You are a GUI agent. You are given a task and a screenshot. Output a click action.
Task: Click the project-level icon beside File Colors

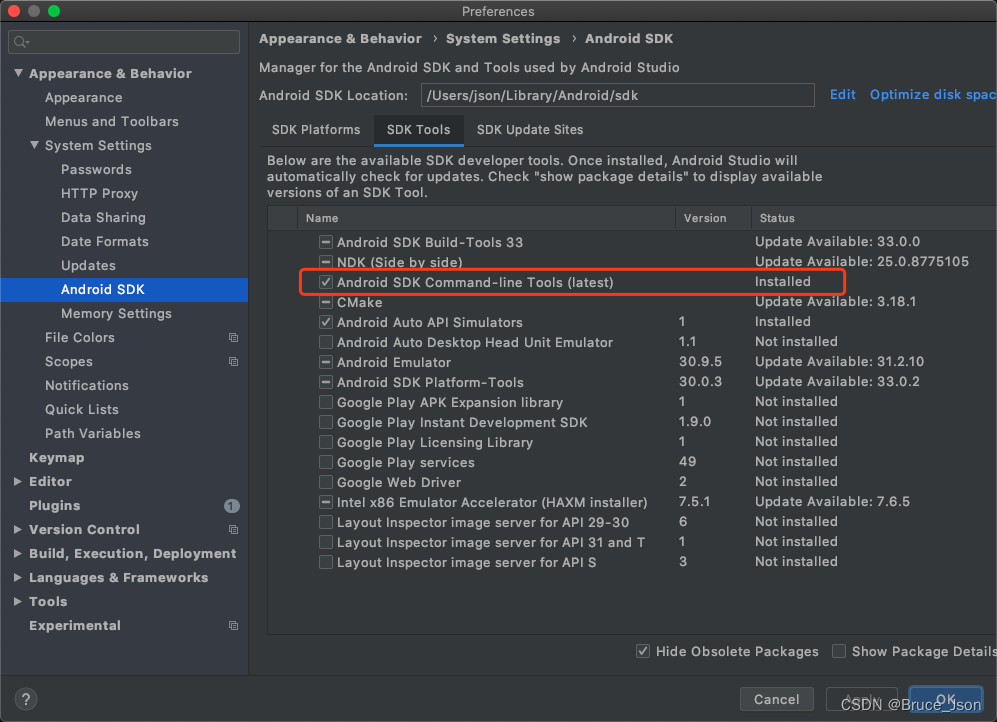coord(233,337)
